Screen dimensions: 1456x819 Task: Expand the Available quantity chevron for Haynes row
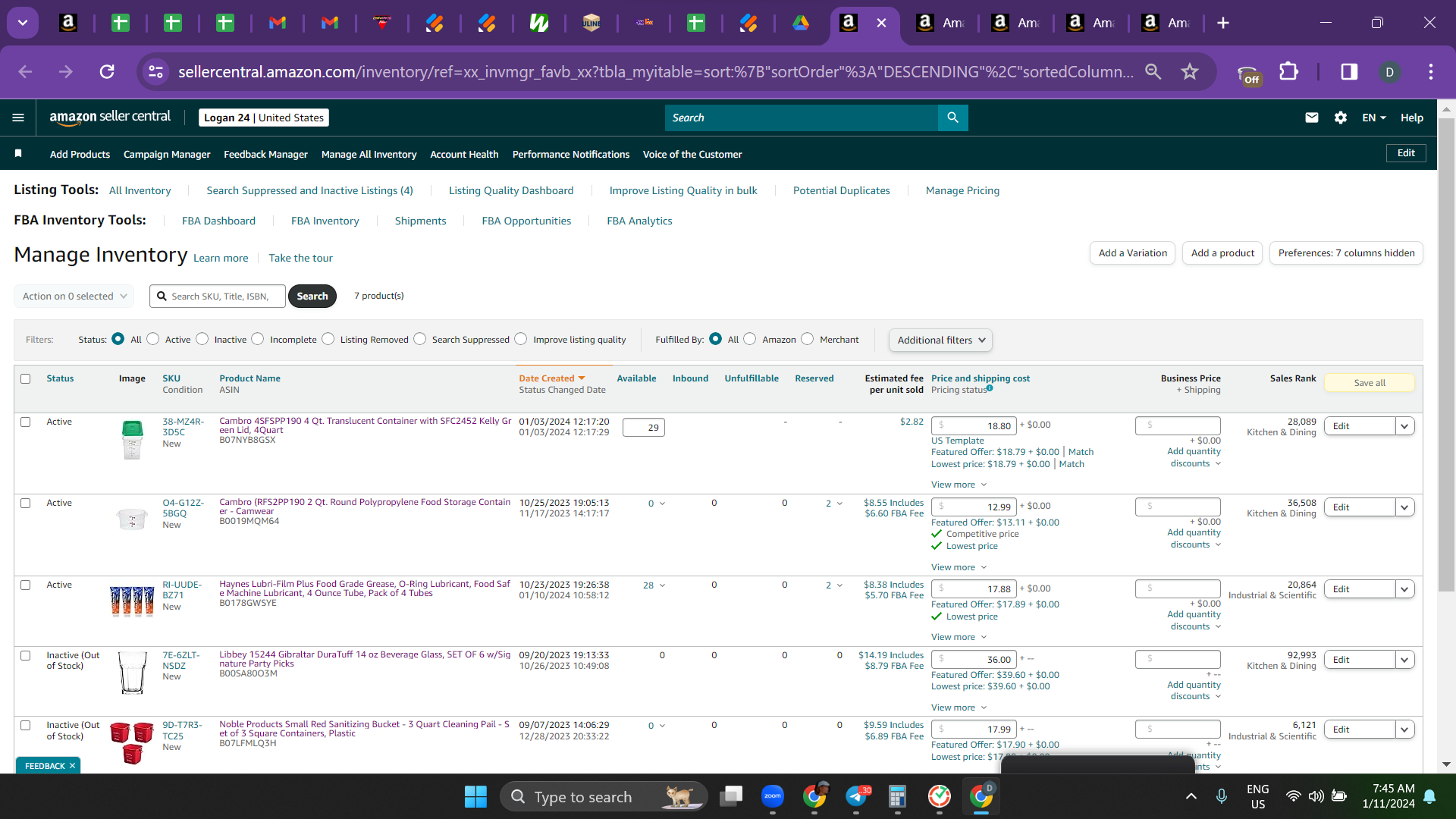(x=662, y=585)
